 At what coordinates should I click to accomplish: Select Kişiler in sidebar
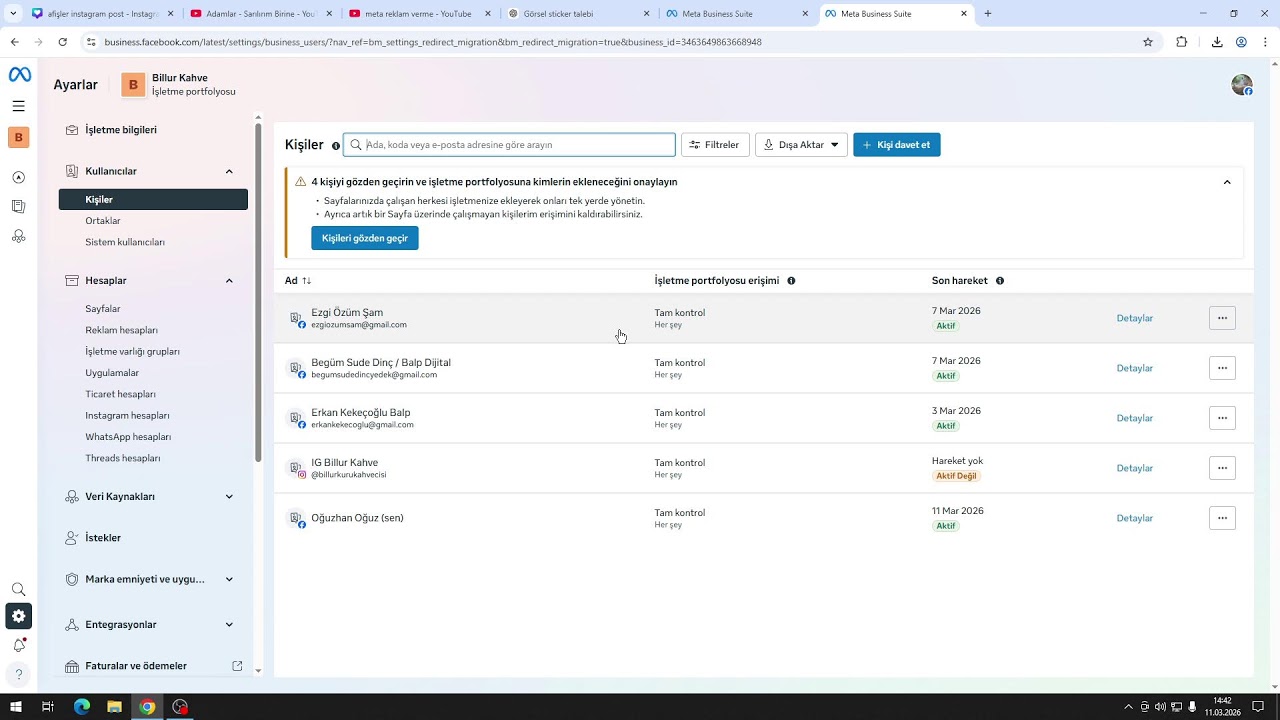(153, 200)
